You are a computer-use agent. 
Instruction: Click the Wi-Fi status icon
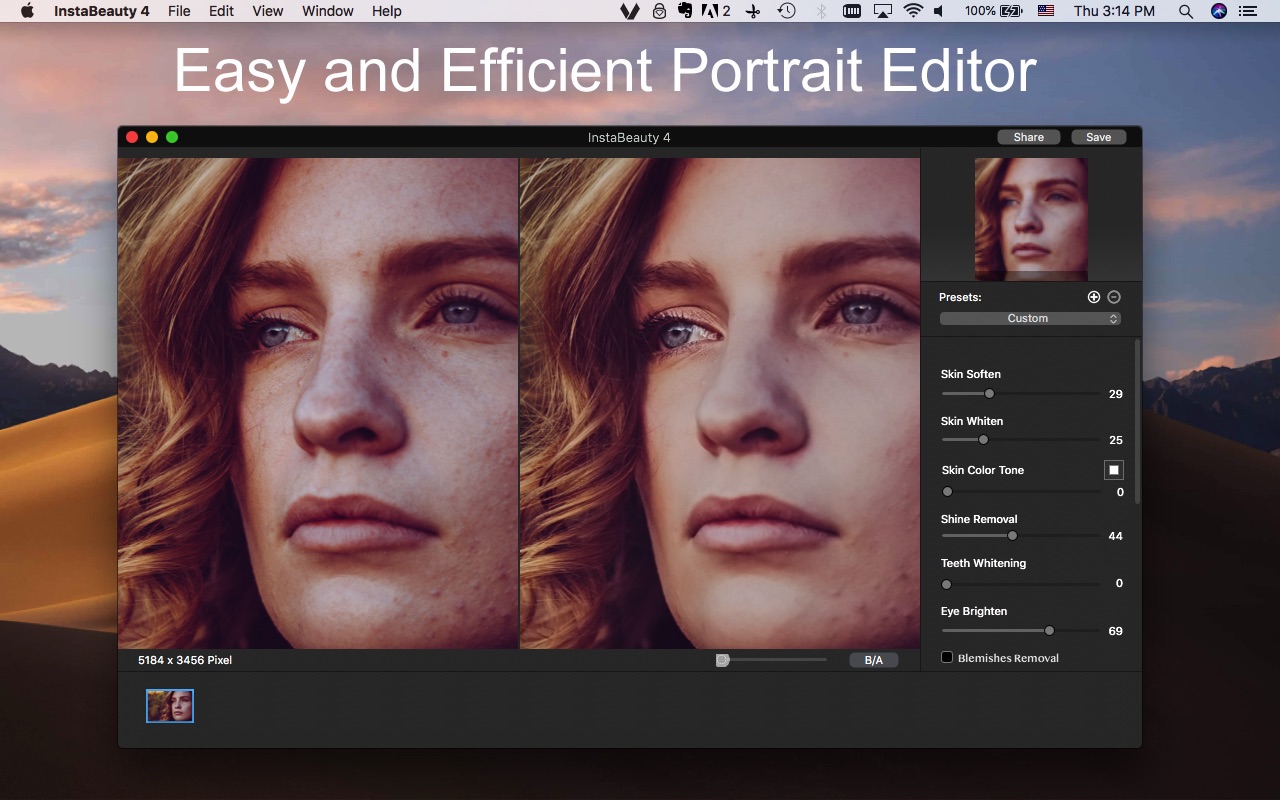912,11
